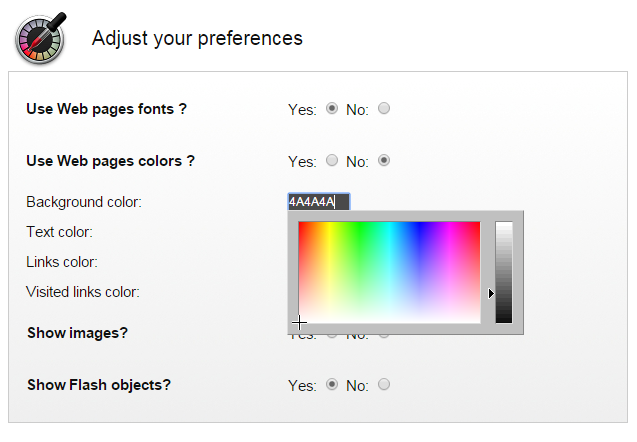Click the Visited links color label
637x442 pixels.
(x=82, y=292)
